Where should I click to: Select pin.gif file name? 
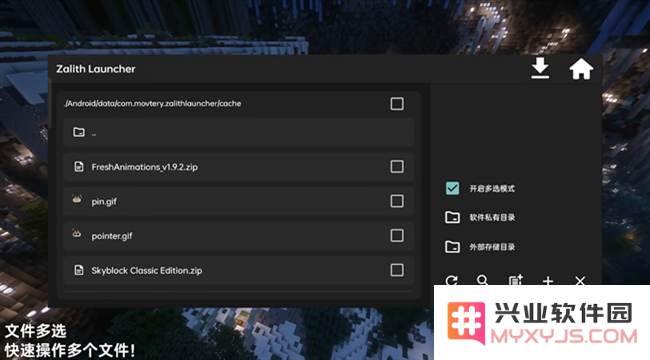click(104, 202)
